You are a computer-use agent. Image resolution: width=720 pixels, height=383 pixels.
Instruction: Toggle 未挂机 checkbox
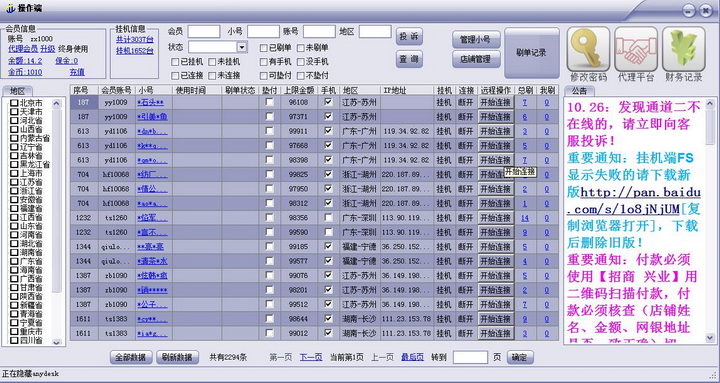[x=212, y=62]
